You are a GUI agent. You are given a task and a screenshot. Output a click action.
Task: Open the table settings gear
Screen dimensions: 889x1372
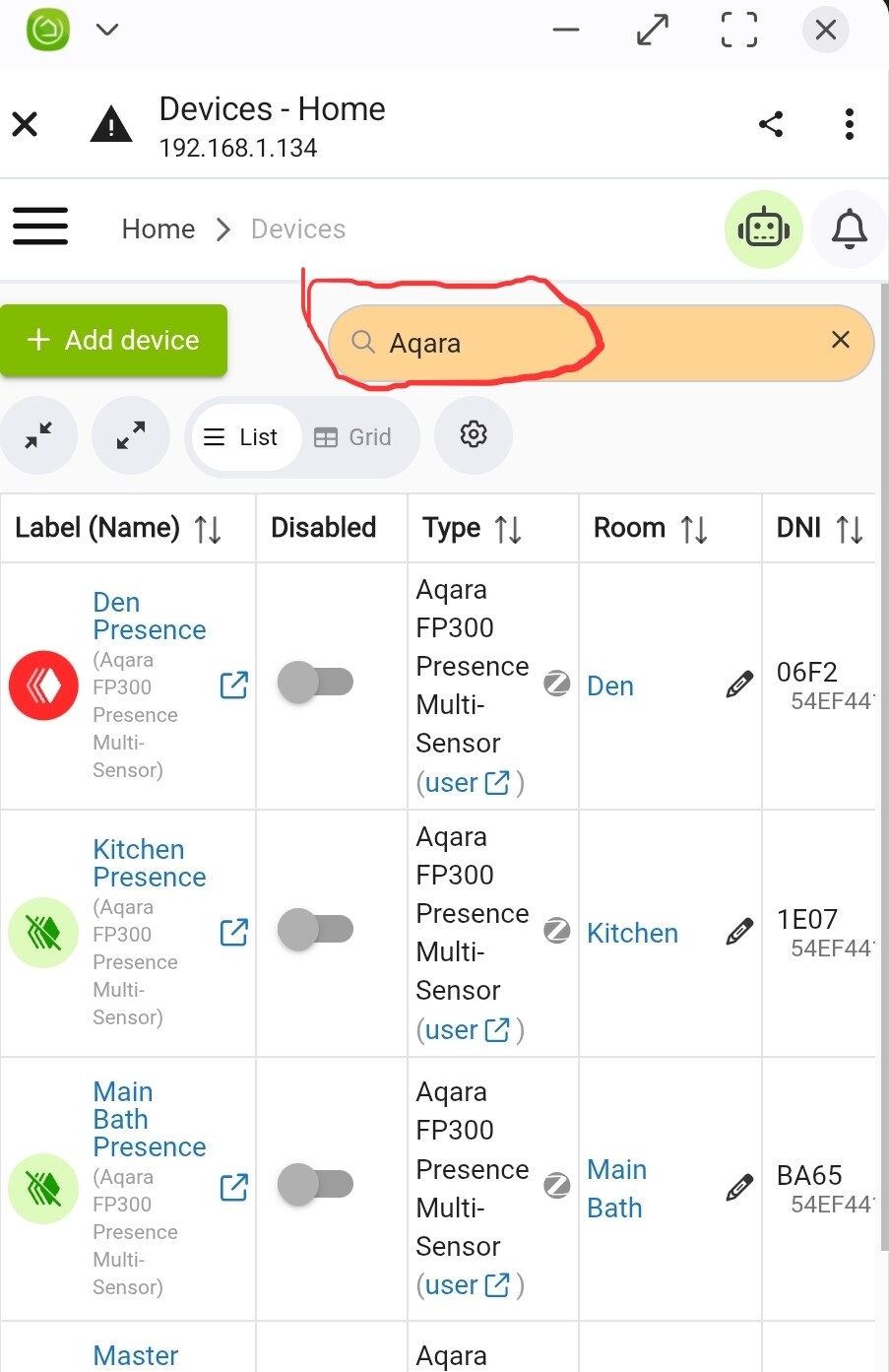click(474, 435)
